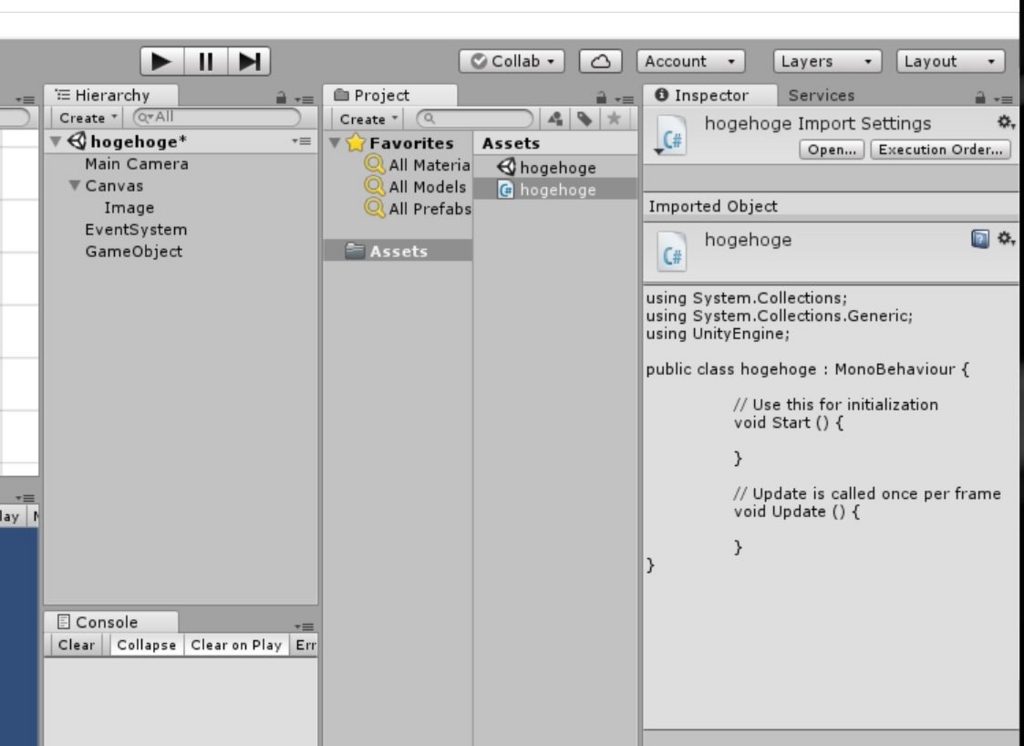Open the cloud Services button in toolbar
Screen dimensions: 1024x746
click(x=600, y=61)
